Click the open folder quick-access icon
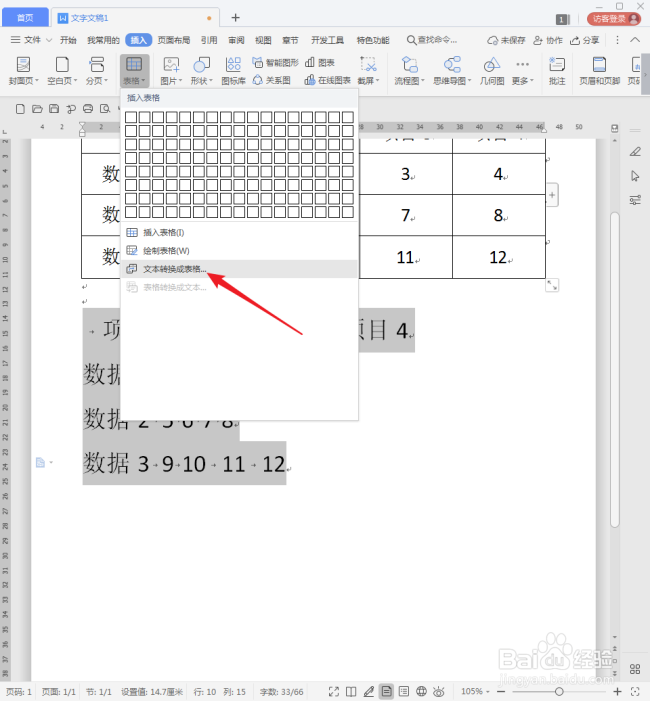650x702 pixels. tap(37, 109)
